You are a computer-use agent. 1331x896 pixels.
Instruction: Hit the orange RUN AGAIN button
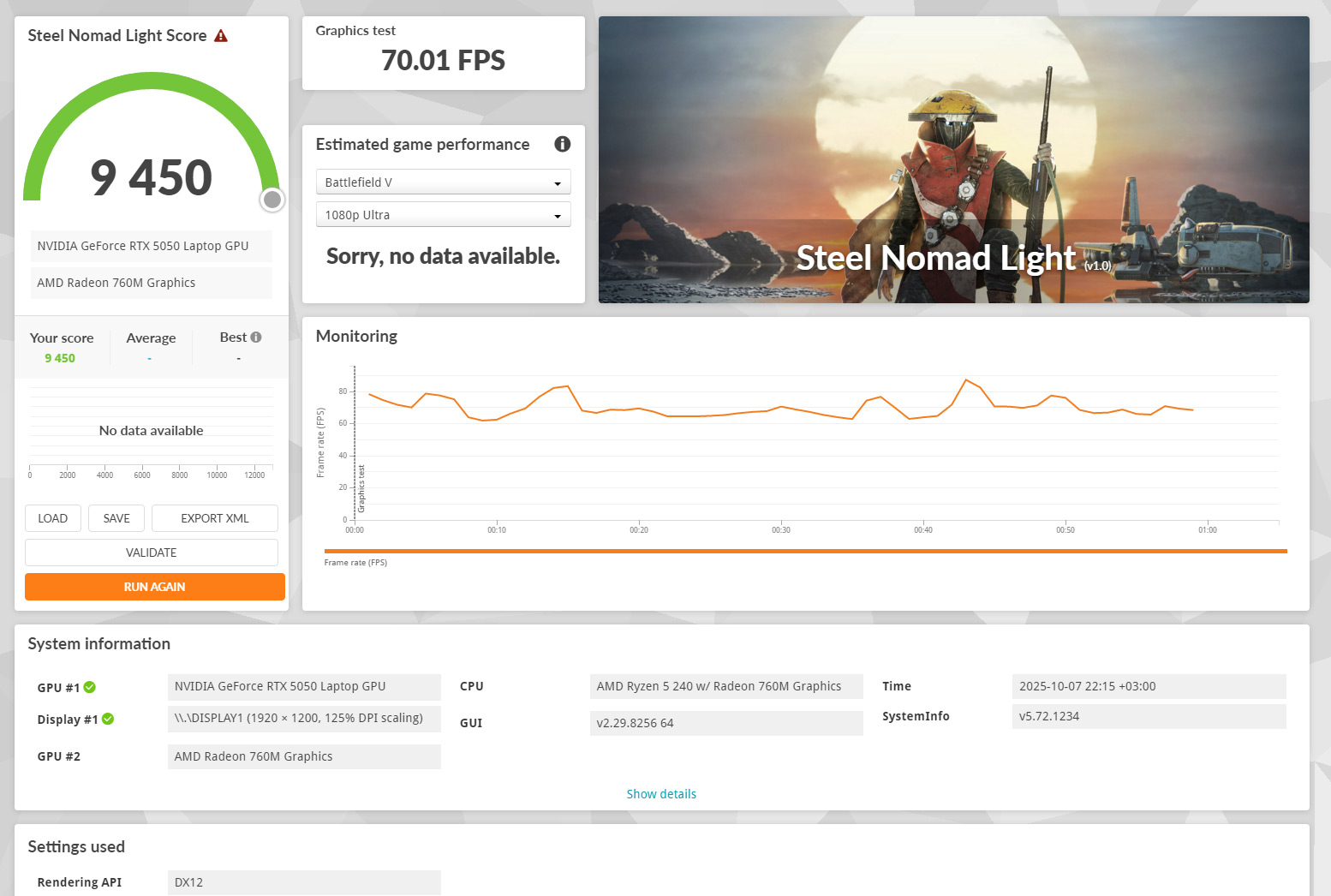[154, 587]
